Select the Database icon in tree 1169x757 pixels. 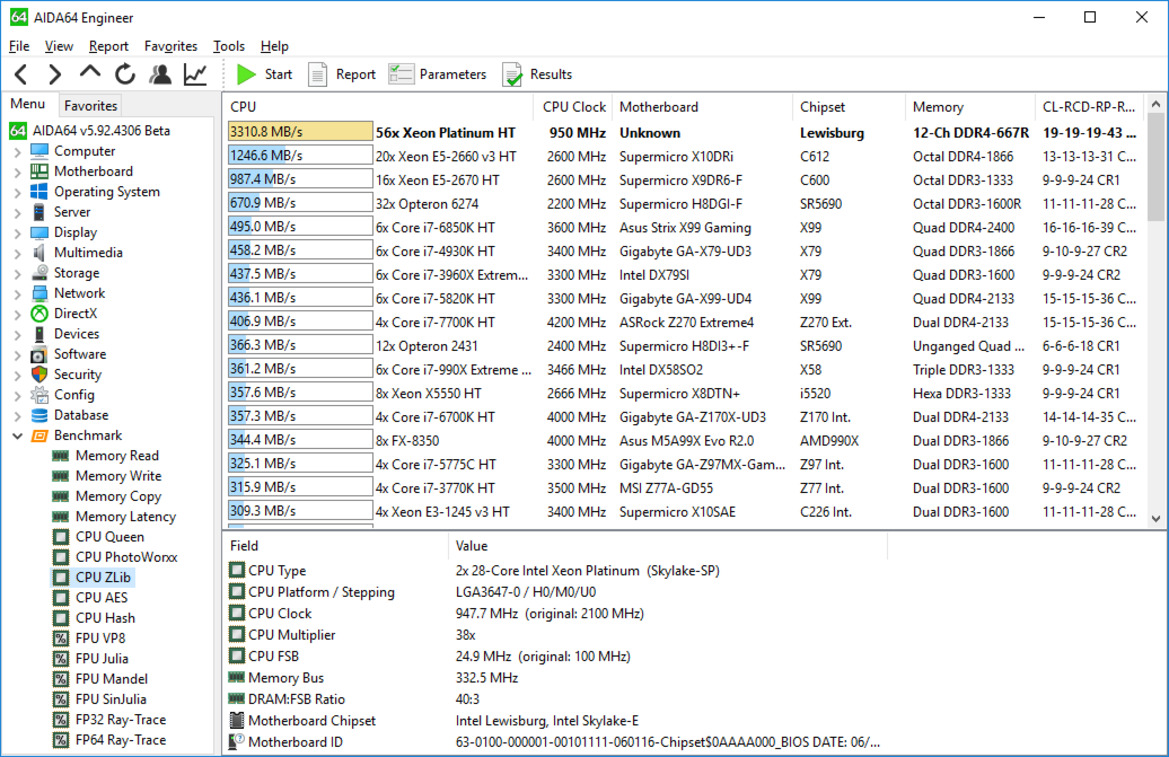point(40,415)
